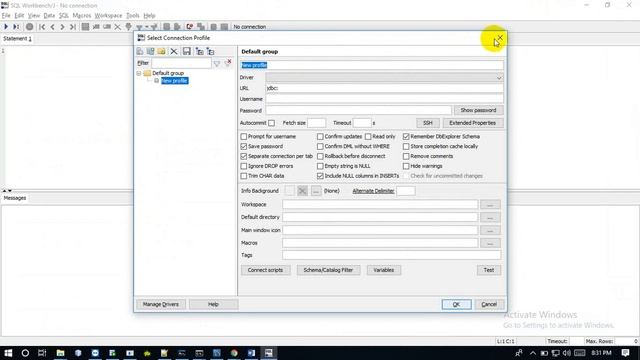Apply the profile filter funnel icon
The width and height of the screenshot is (640, 360).
pyautogui.click(x=217, y=63)
